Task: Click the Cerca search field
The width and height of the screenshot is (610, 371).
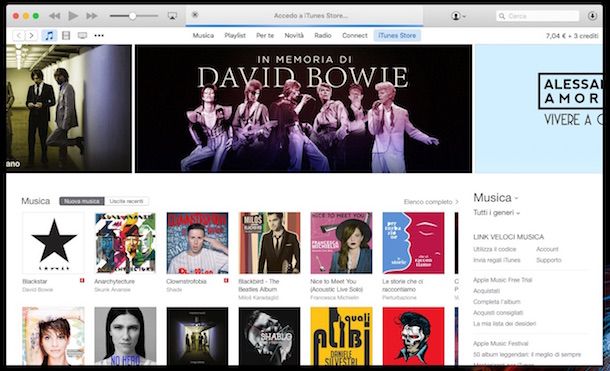Action: point(538,16)
